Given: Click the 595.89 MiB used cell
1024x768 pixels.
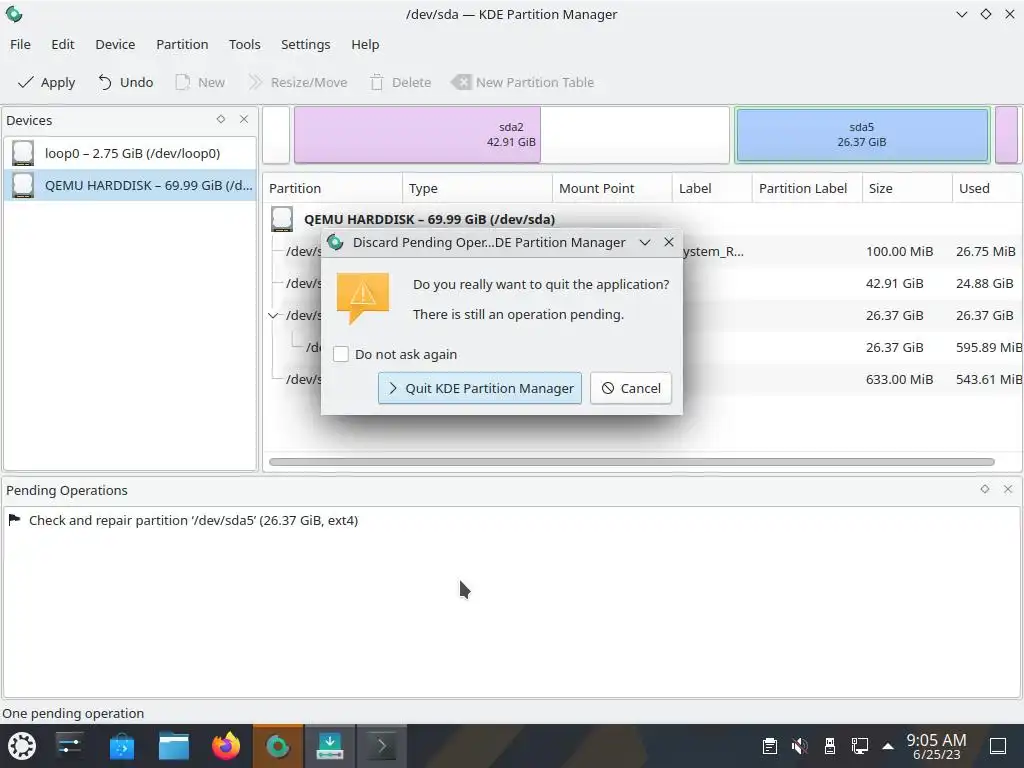Looking at the screenshot, I should point(989,347).
